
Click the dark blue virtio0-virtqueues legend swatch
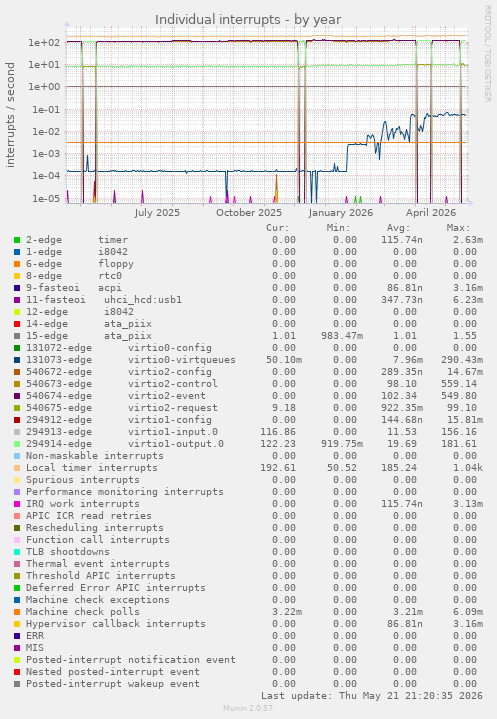(17, 360)
